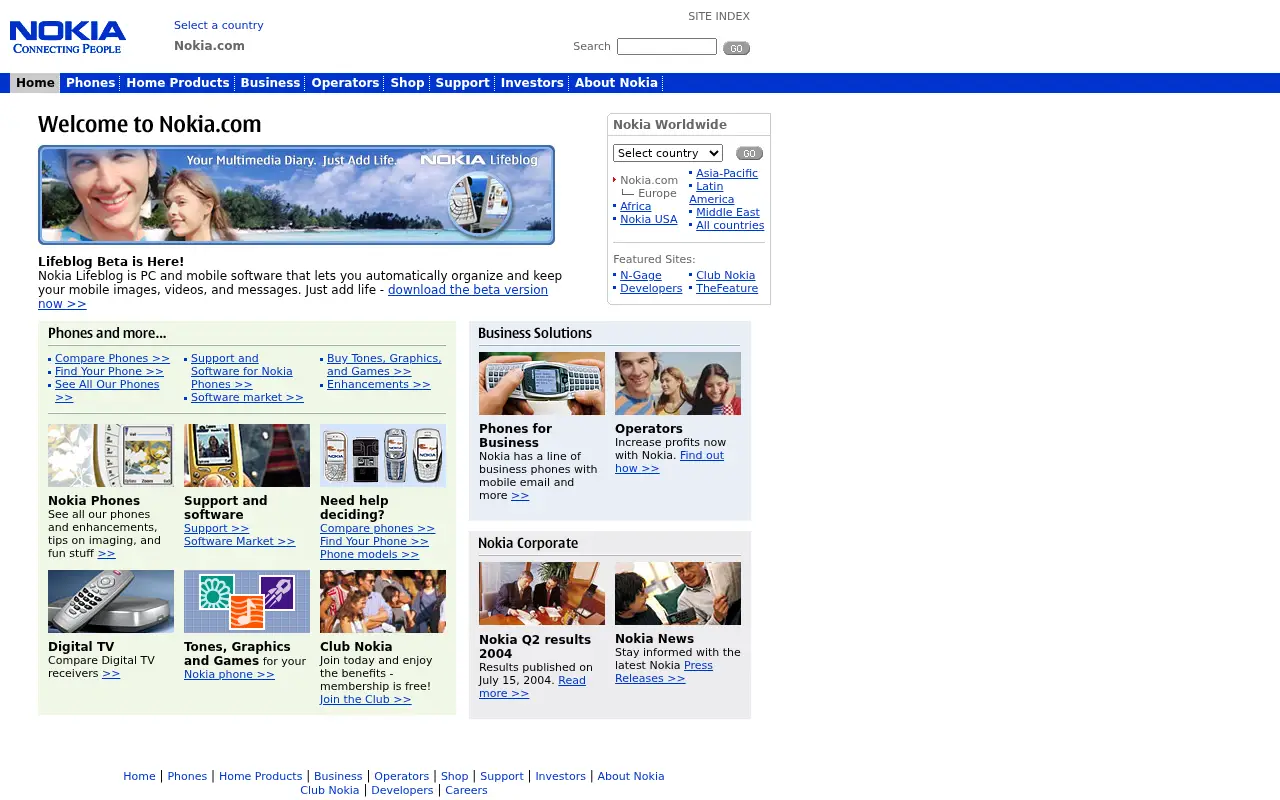Click the Home Products link in footer
This screenshot has width=1280, height=800.
click(260, 776)
